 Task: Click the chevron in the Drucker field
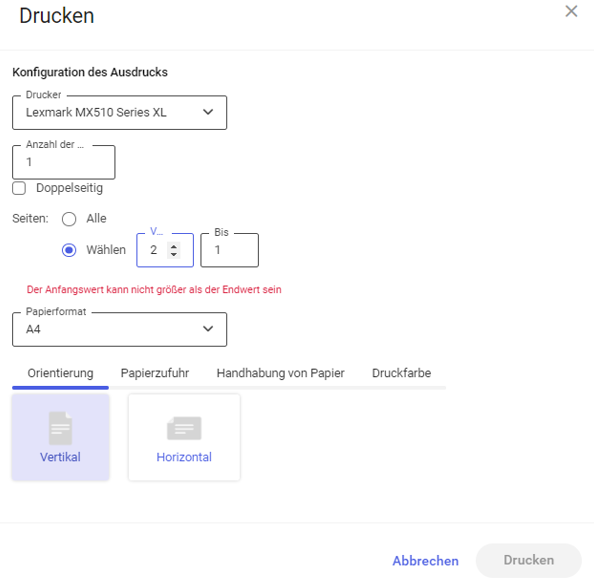[208, 112]
